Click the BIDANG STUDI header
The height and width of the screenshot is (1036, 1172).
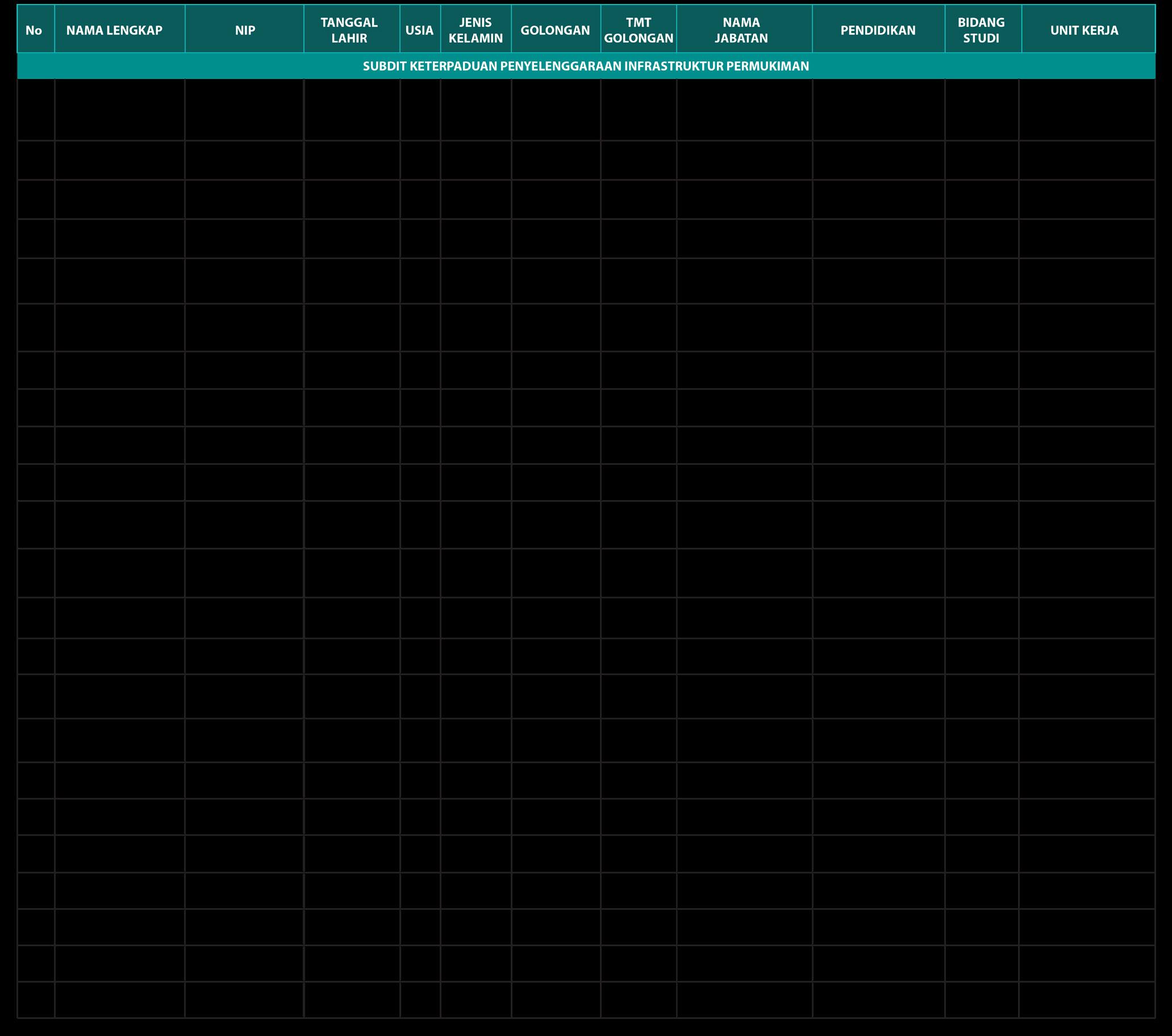tap(983, 29)
